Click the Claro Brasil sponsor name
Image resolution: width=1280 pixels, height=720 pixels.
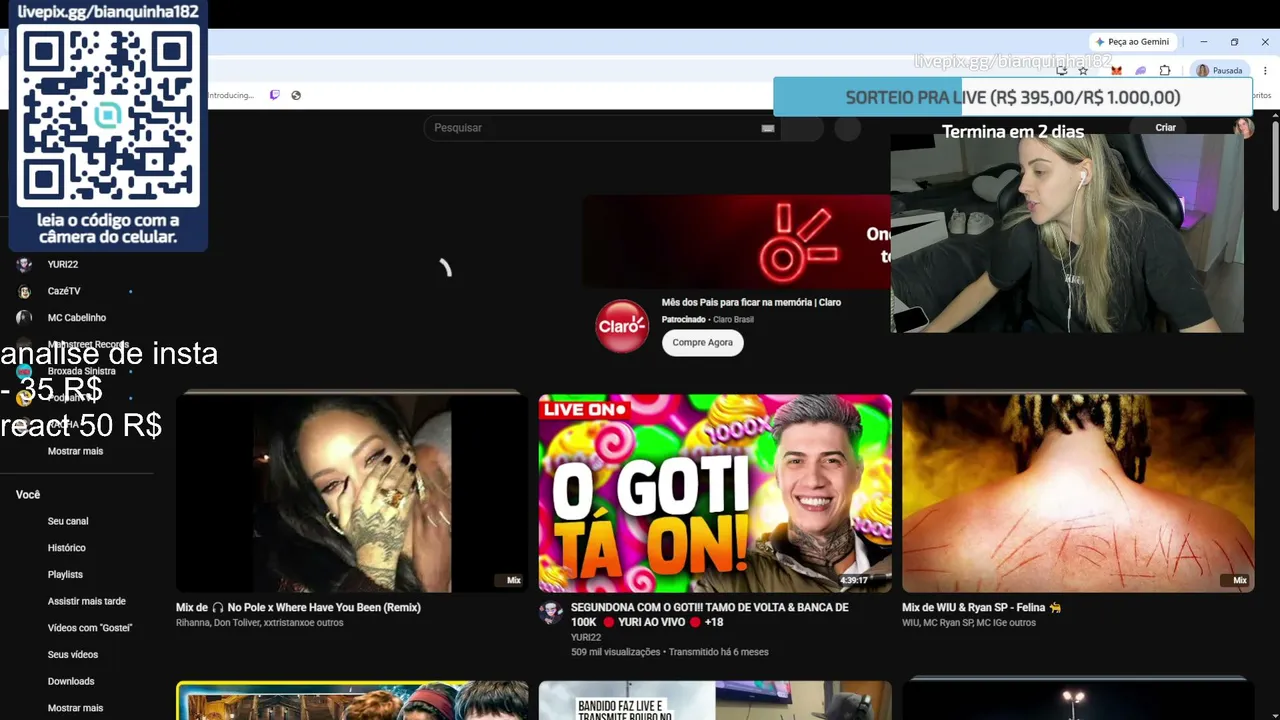tap(733, 320)
